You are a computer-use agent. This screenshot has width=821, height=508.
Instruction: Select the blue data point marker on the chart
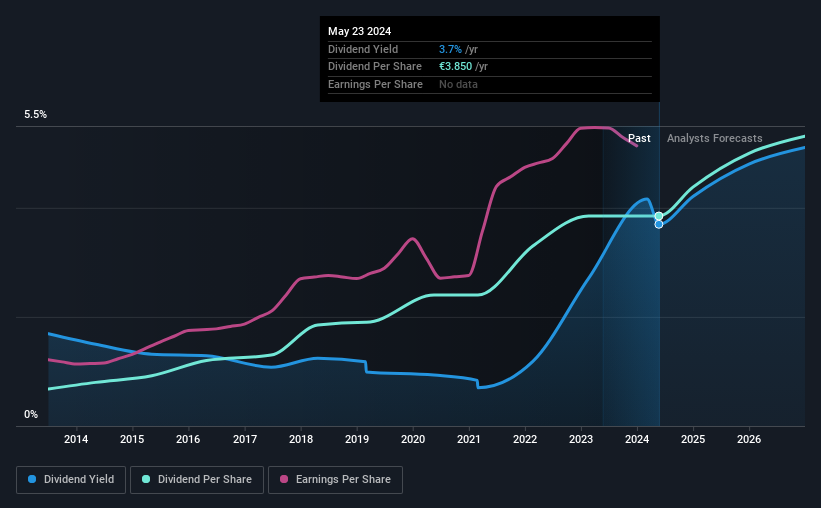pos(659,224)
